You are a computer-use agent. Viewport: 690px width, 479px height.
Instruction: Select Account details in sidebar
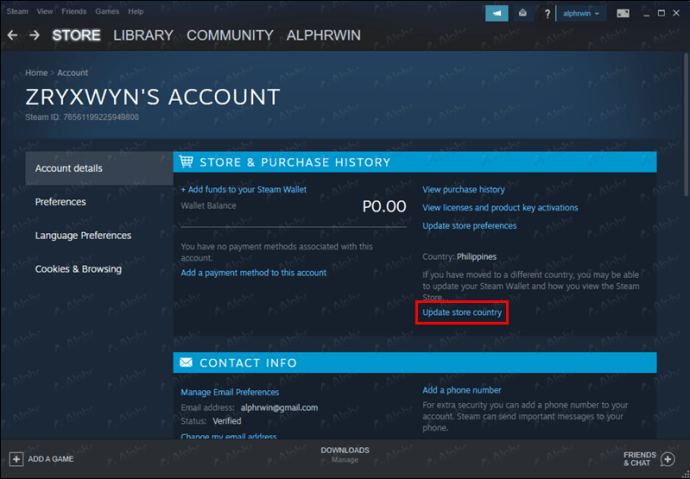[99, 168]
